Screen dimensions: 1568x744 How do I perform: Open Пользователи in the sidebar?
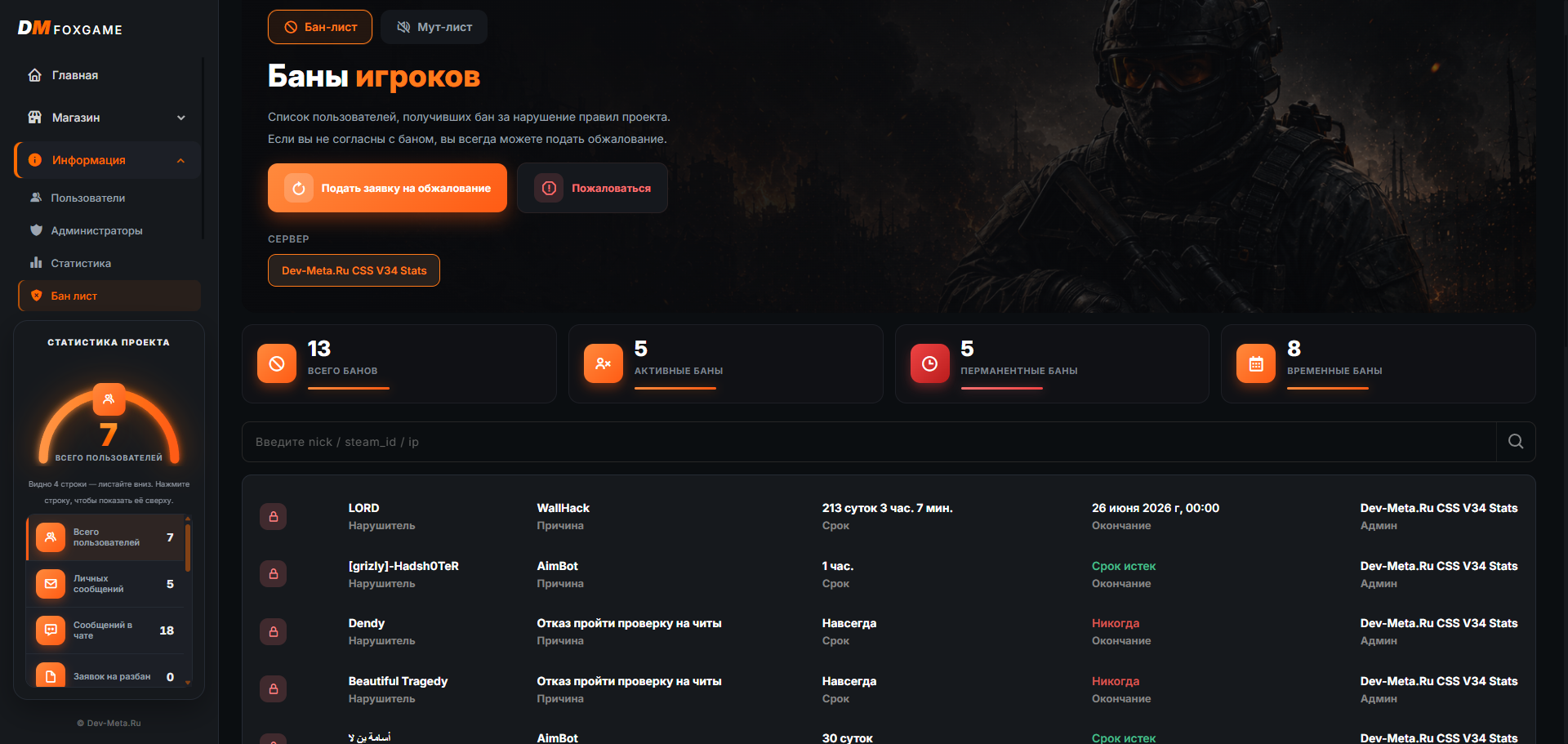109,198
